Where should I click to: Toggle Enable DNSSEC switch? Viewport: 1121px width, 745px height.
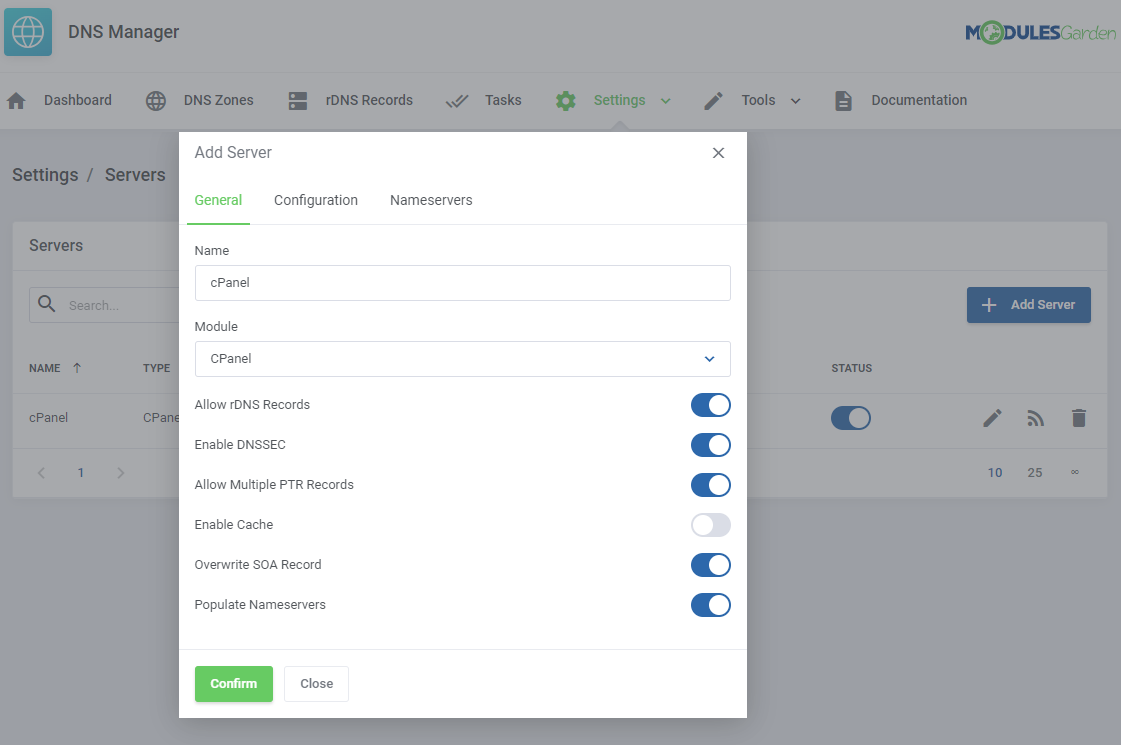(x=711, y=445)
